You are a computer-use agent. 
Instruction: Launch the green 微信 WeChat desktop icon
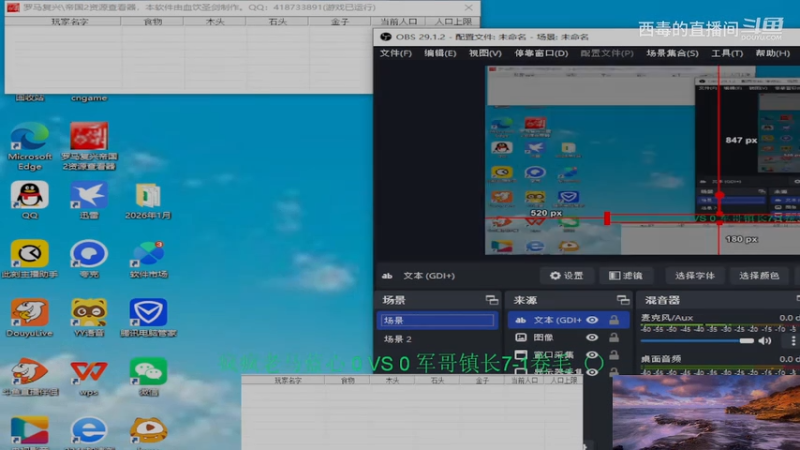(148, 377)
